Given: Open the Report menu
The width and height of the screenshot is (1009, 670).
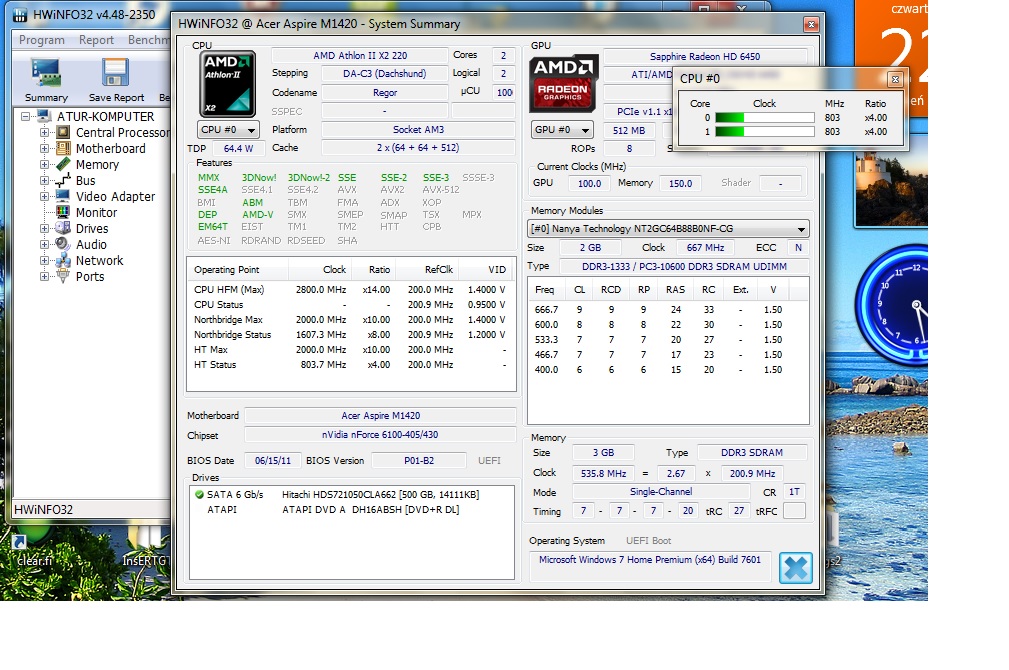Looking at the screenshot, I should pyautogui.click(x=97, y=40).
